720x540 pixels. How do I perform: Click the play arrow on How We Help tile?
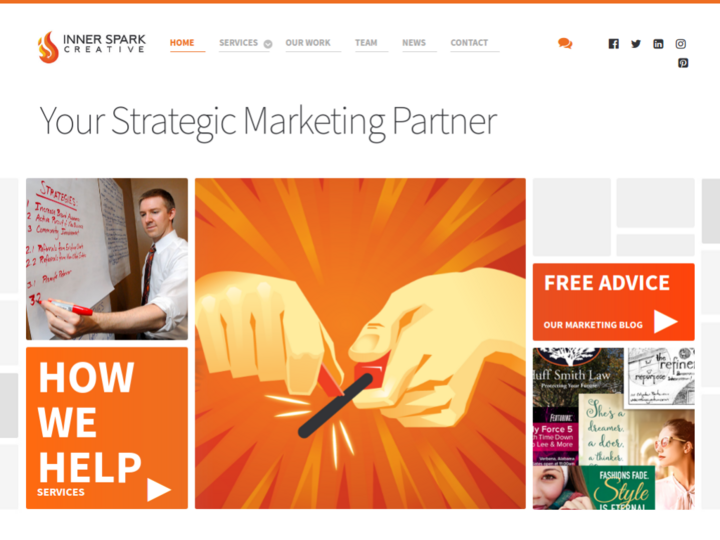[x=159, y=489]
